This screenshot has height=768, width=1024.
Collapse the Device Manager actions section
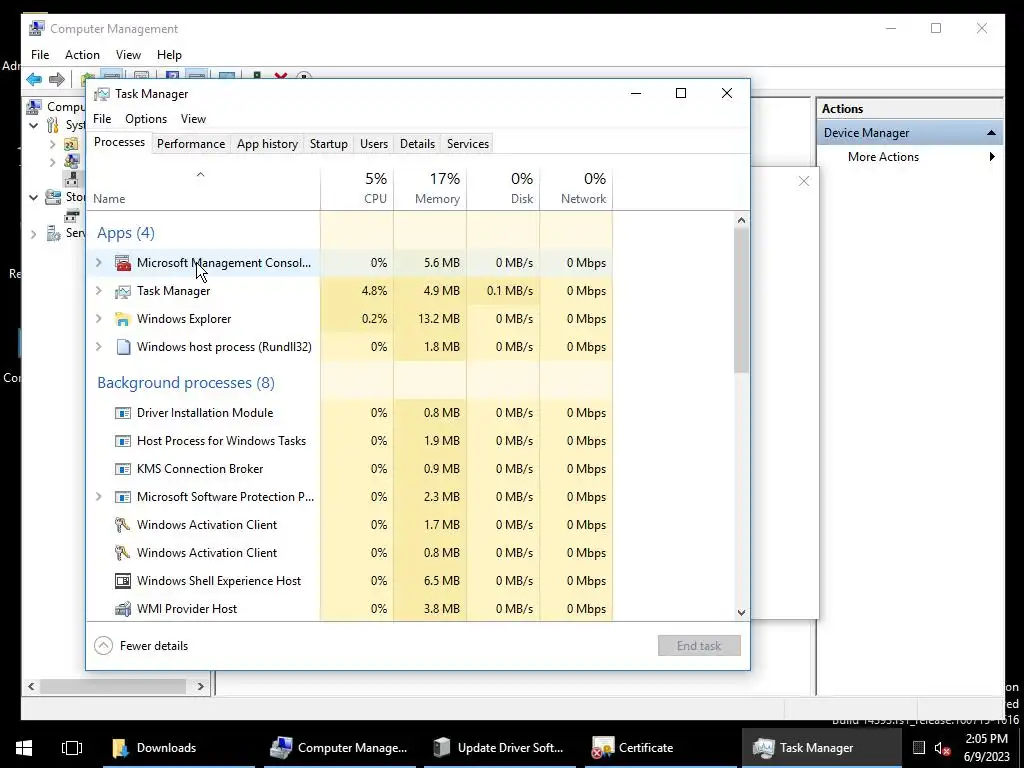pyautogui.click(x=991, y=133)
